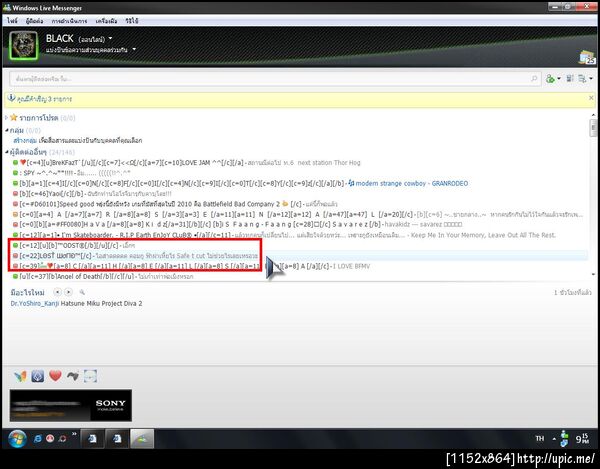Click the previous arrow in What's New
Screen dimensions: 600x469
[x=57, y=292]
